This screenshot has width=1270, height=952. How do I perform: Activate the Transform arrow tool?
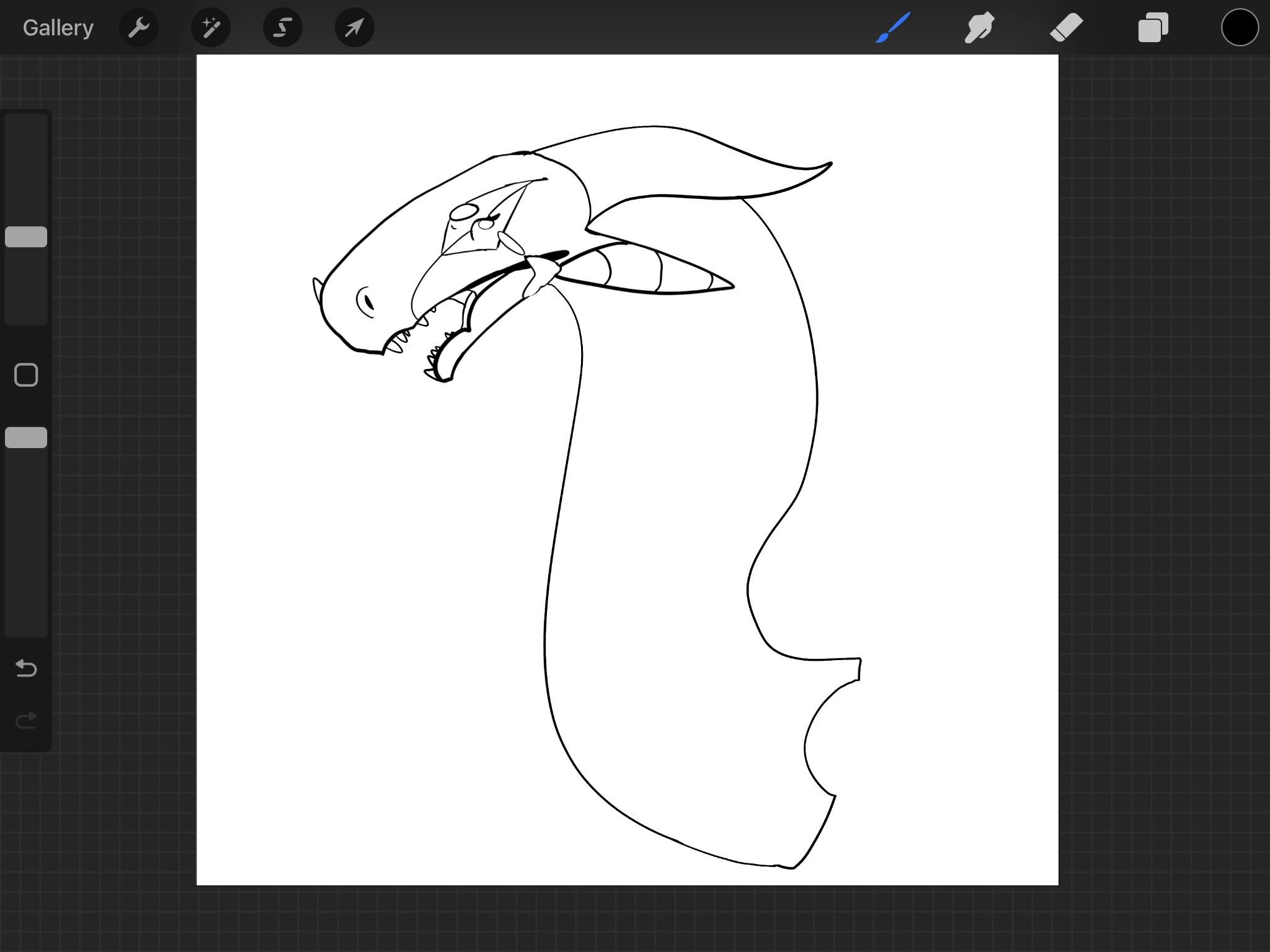355,28
